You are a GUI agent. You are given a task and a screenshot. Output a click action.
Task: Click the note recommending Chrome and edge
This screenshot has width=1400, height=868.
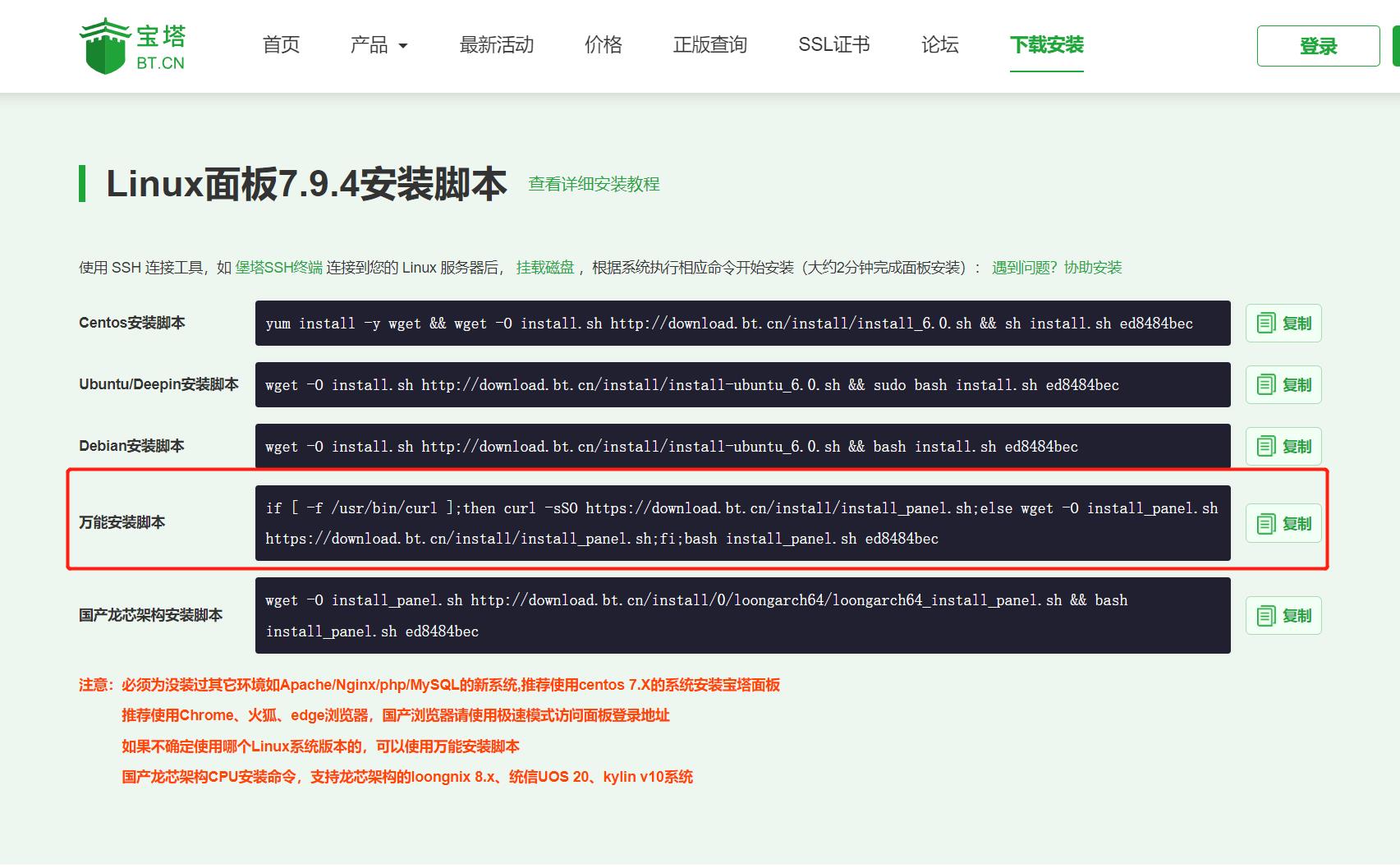pyautogui.click(x=396, y=715)
